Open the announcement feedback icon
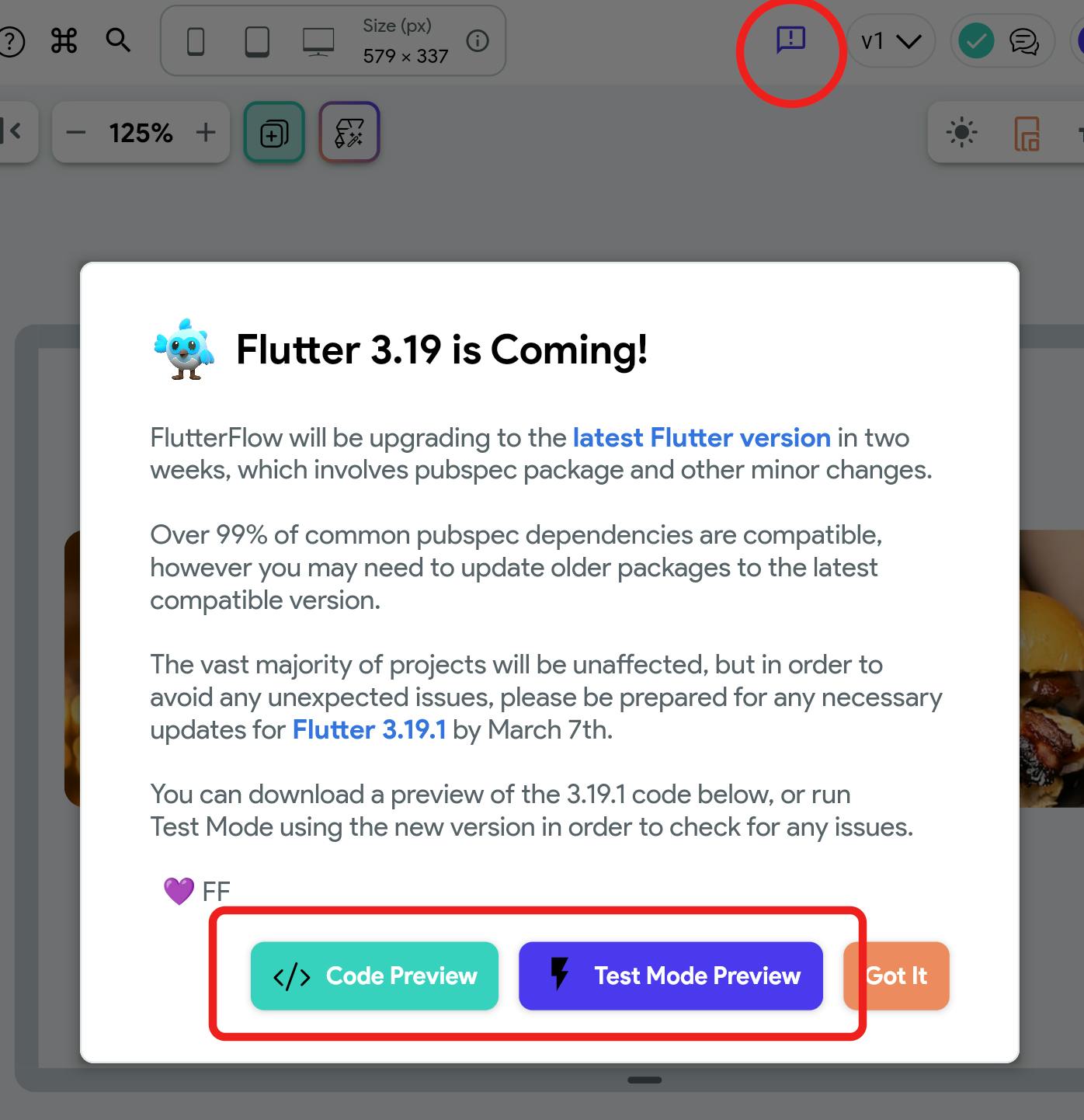The height and width of the screenshot is (1120, 1084). point(790,40)
